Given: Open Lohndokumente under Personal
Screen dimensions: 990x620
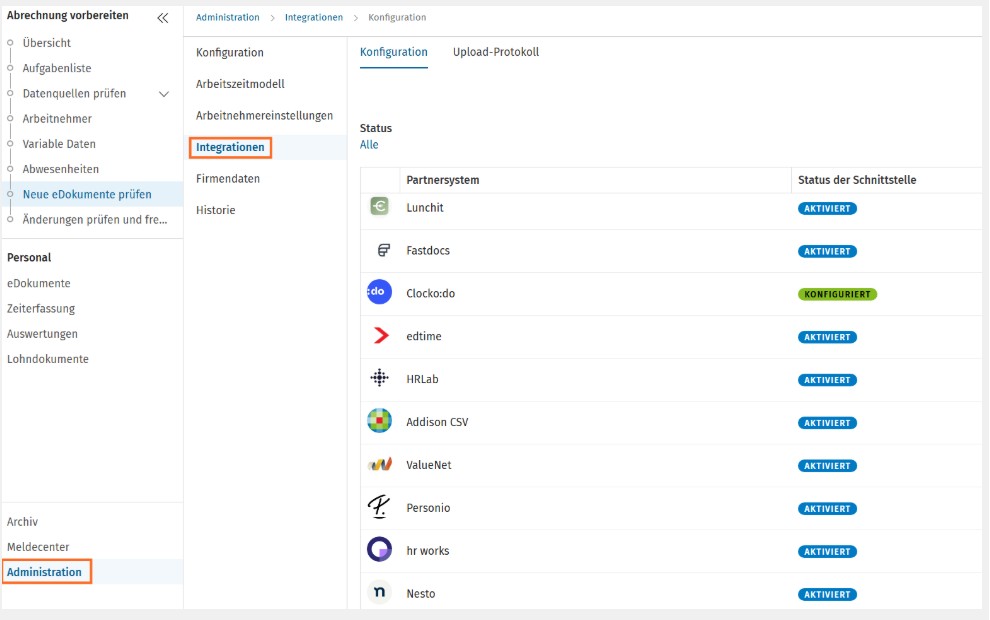Looking at the screenshot, I should 48,359.
